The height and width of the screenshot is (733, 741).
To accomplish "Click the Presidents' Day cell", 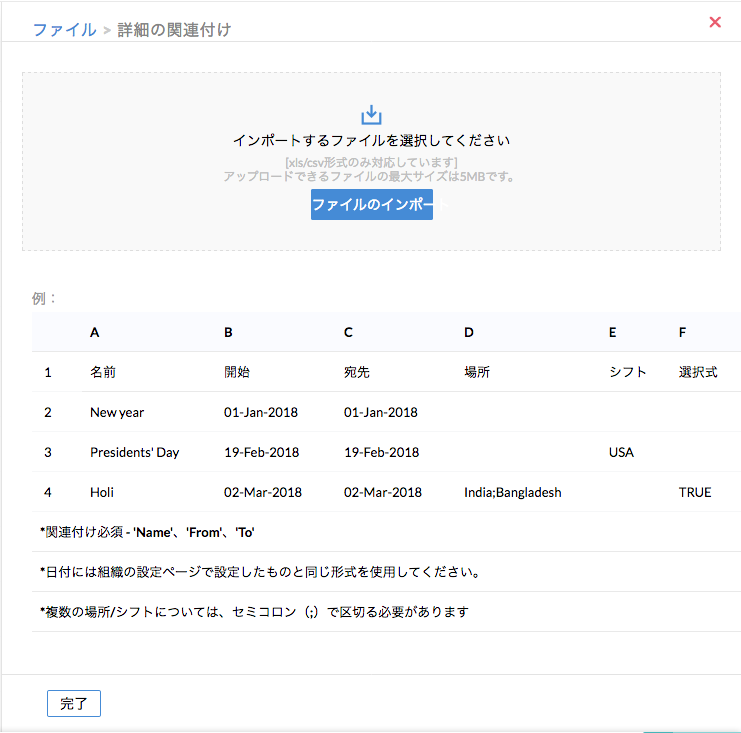I will 134,452.
